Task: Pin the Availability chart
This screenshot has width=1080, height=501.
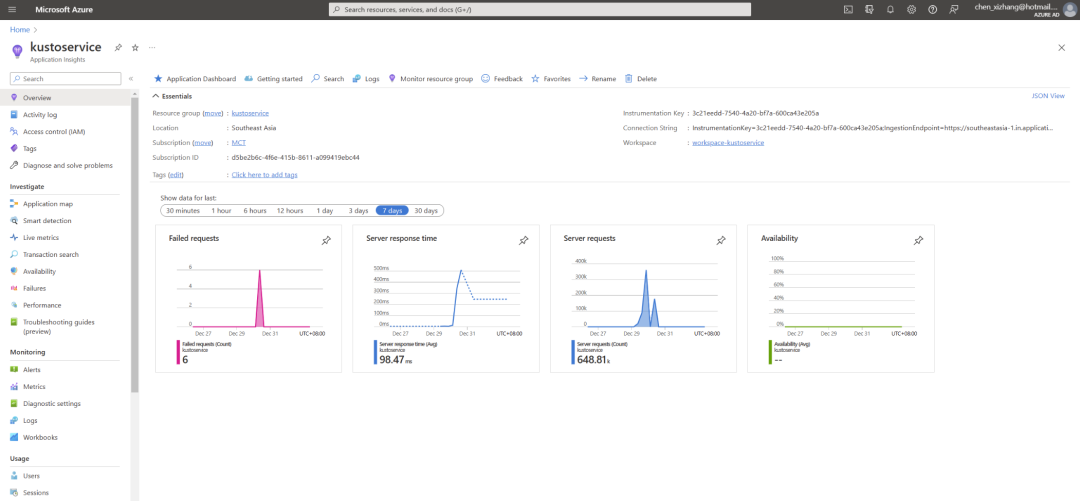Action: [x=918, y=241]
